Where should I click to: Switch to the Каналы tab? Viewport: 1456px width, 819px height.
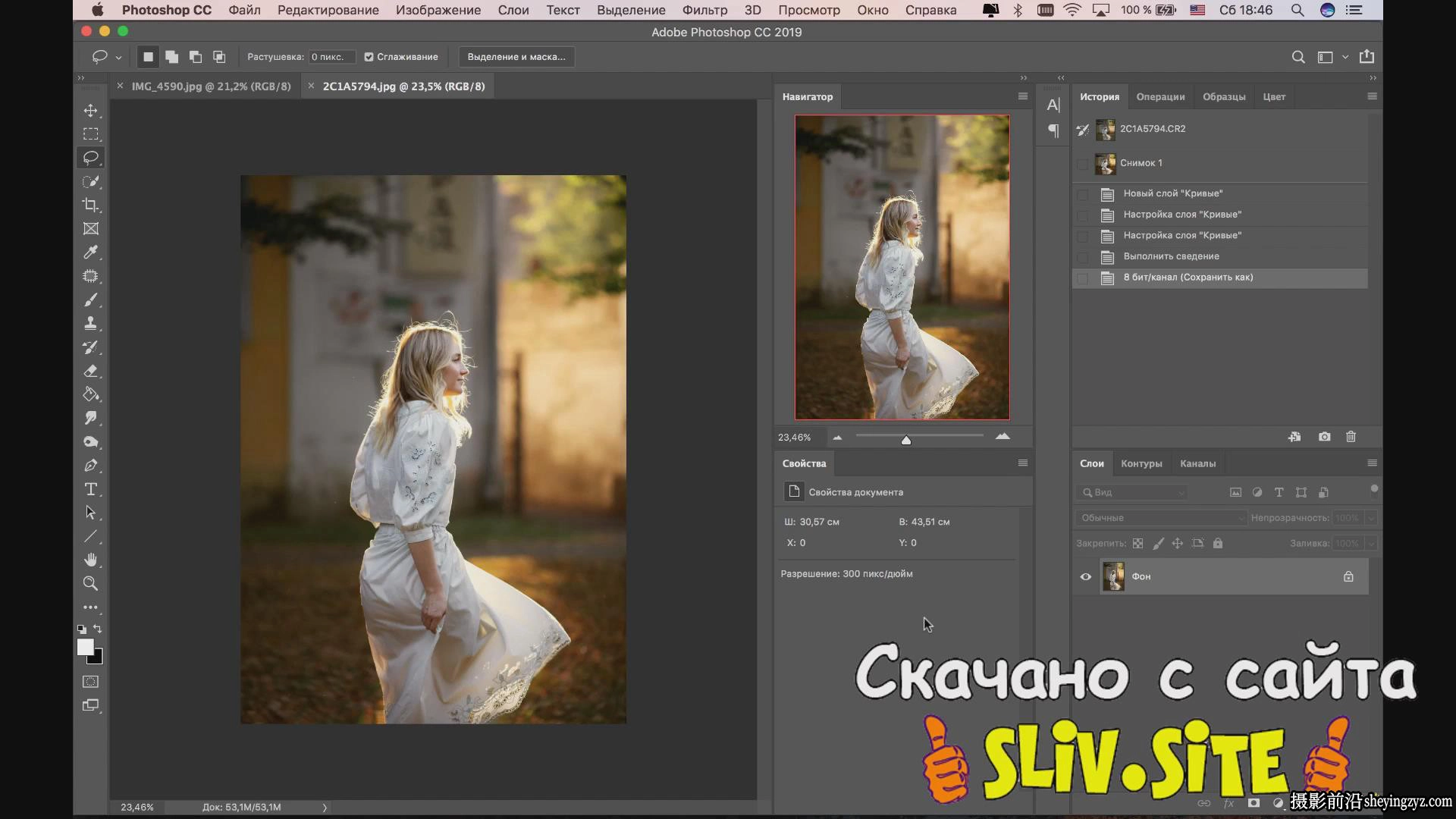pyautogui.click(x=1197, y=463)
